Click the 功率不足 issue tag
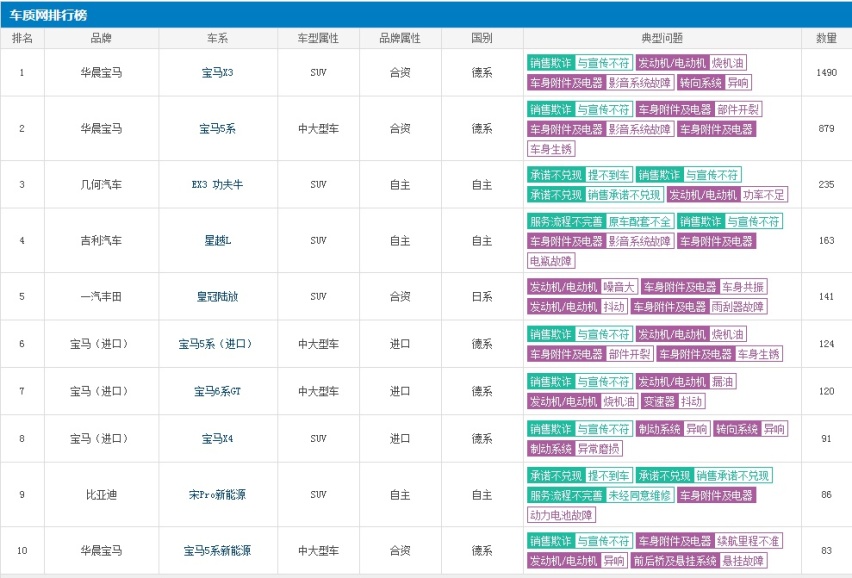Viewport: 852px width, 578px height. pyautogui.click(x=763, y=194)
